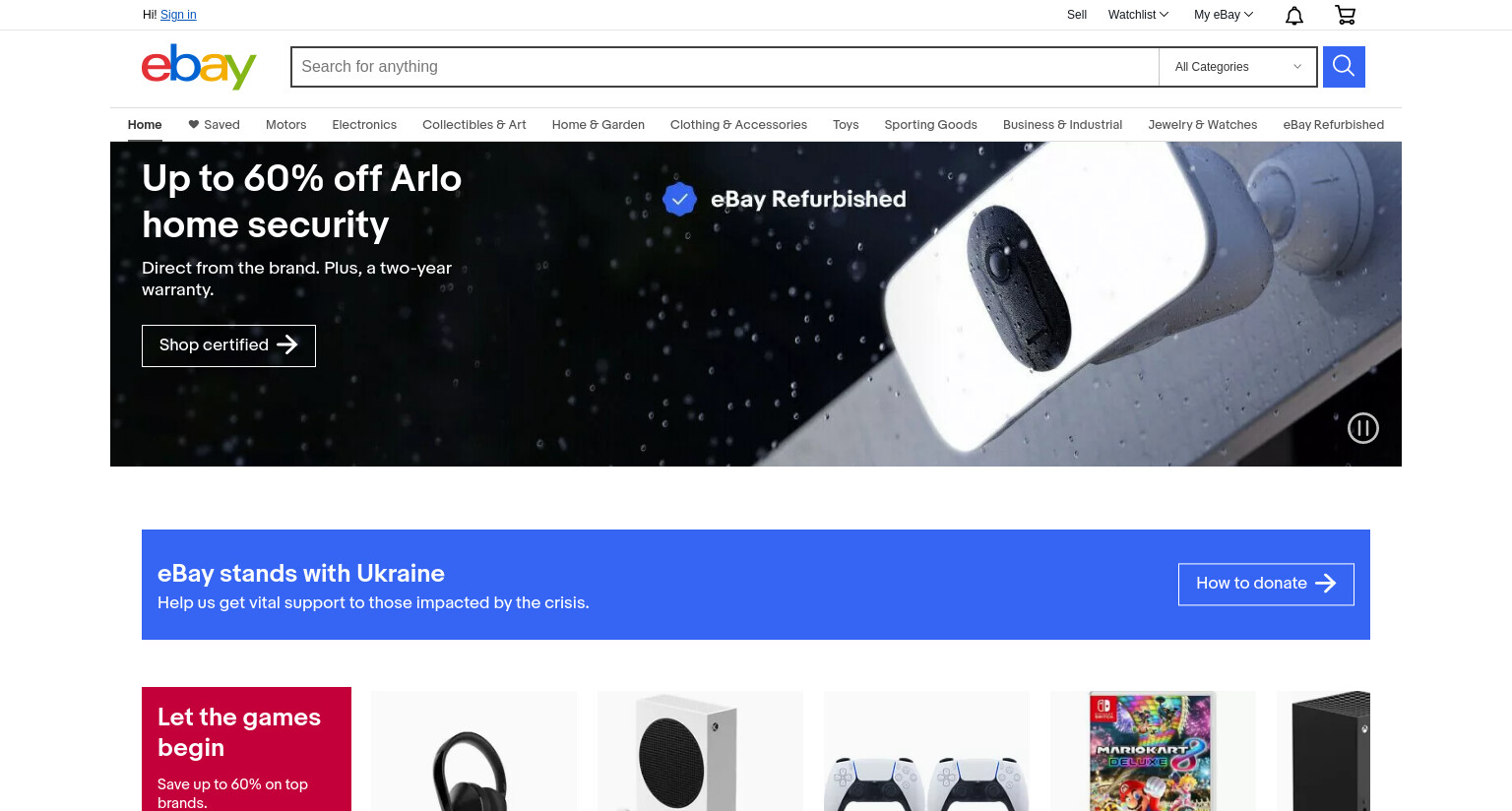Click arrow on How to donate button
This screenshot has height=811, width=1512.
pos(1326,584)
